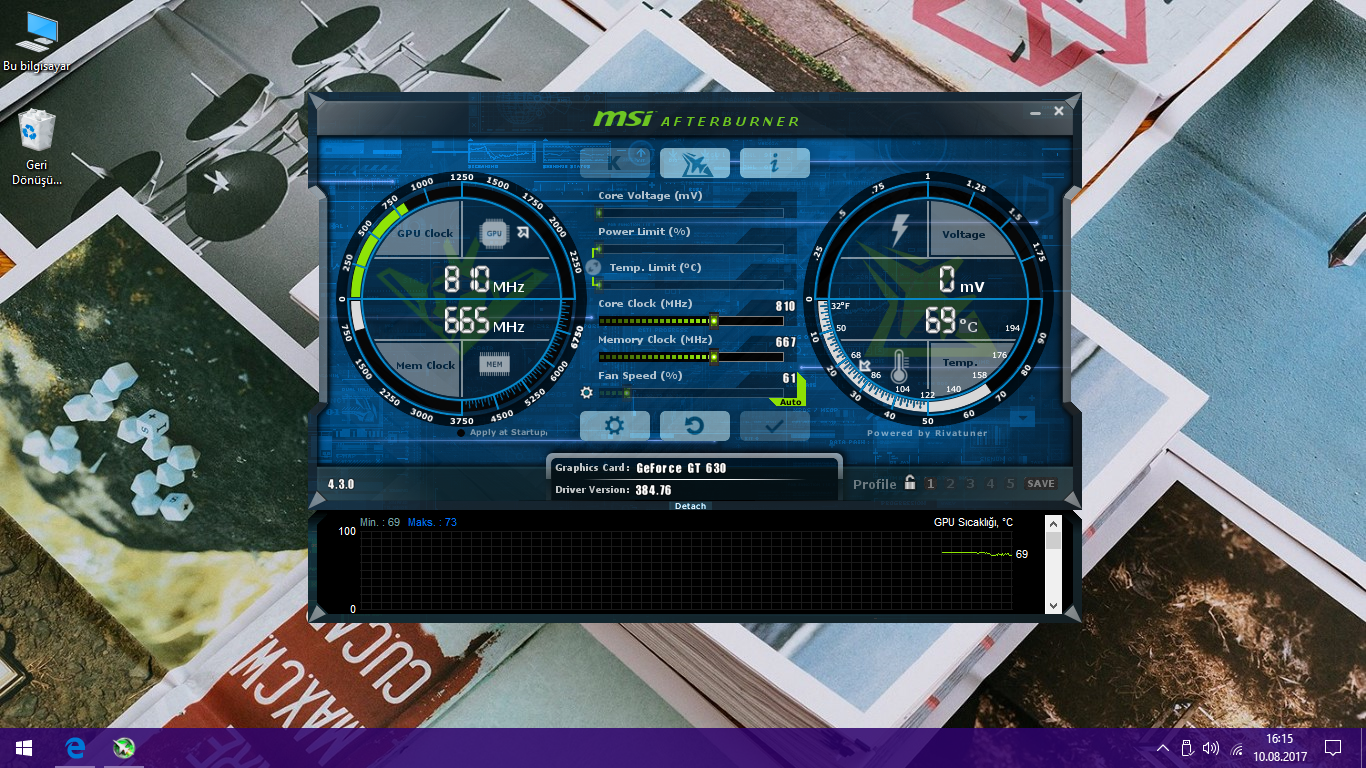The height and width of the screenshot is (768, 1366).
Task: Click the SAVE profile button
Action: coord(1041,484)
